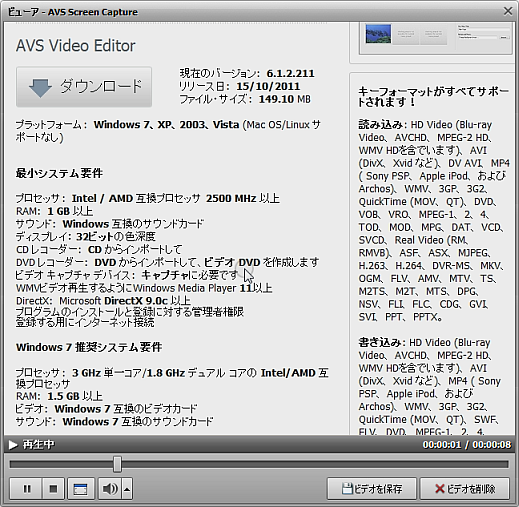This screenshot has height=507, width=519.
Task: Click the RAM: 1 GB 以上 line
Action: click(x=54, y=211)
